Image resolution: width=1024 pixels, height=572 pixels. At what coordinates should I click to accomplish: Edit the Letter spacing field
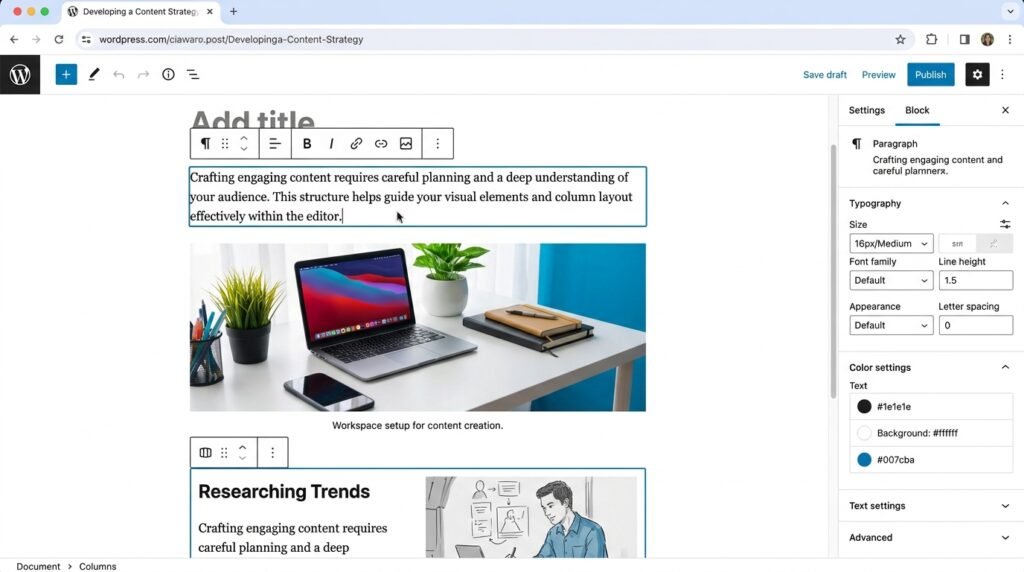coord(976,325)
